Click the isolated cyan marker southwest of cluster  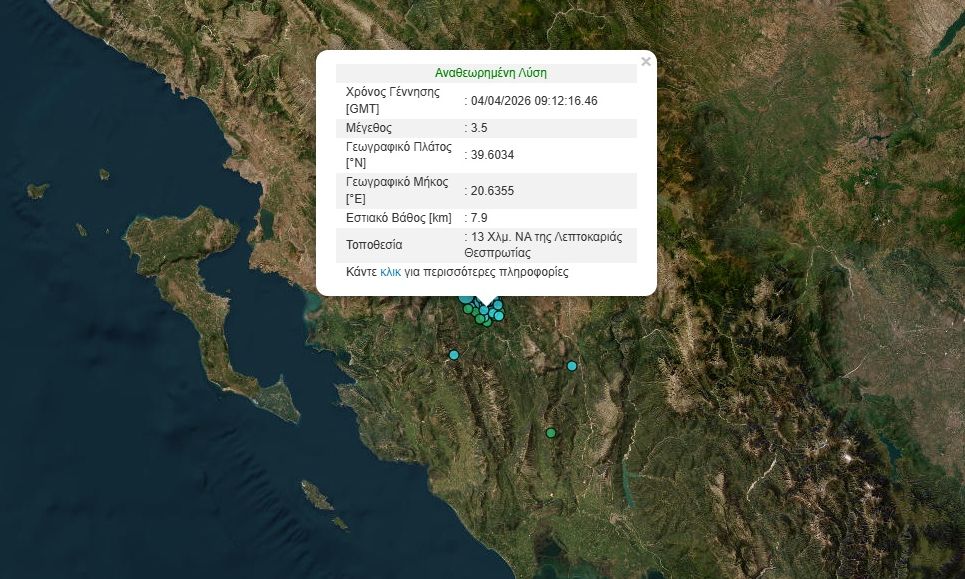coord(454,355)
